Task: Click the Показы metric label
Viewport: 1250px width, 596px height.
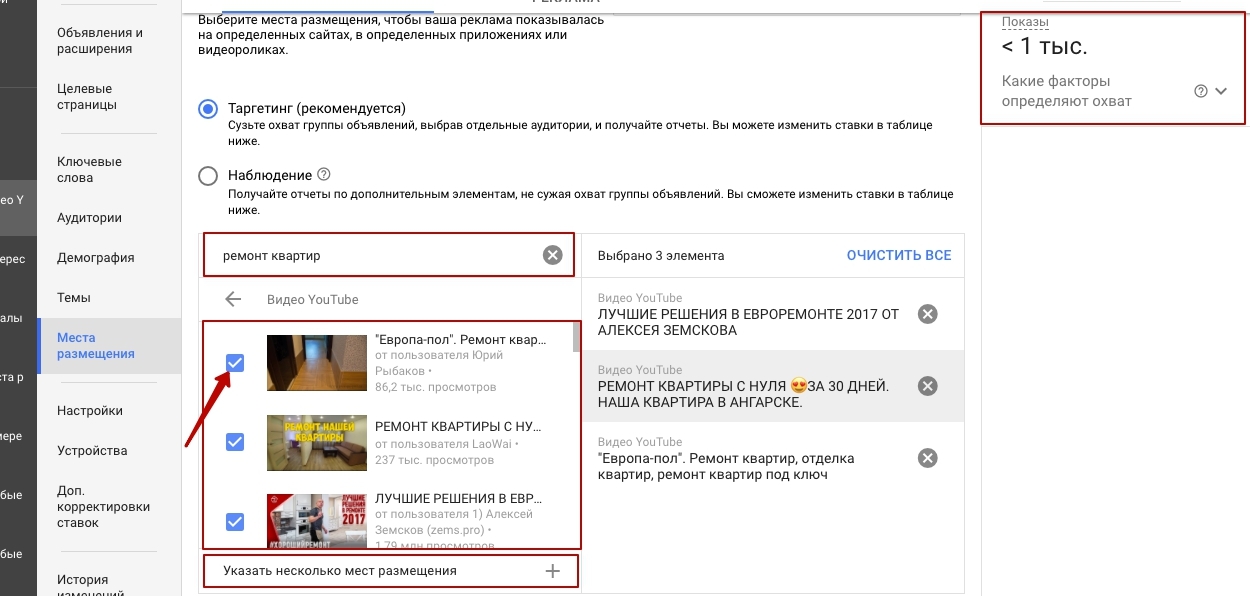Action: click(x=1025, y=21)
